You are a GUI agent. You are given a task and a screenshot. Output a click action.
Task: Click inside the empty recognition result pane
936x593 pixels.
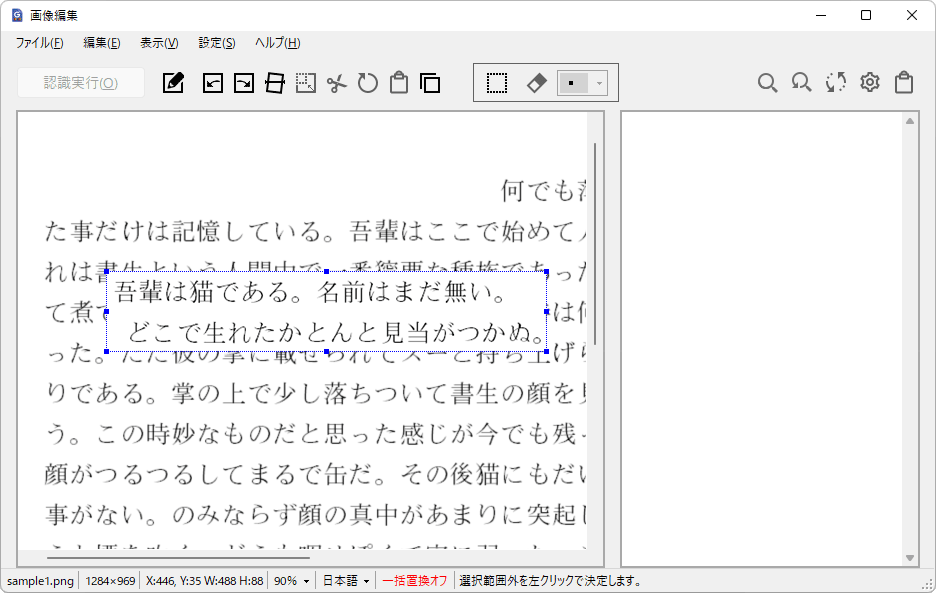762,339
